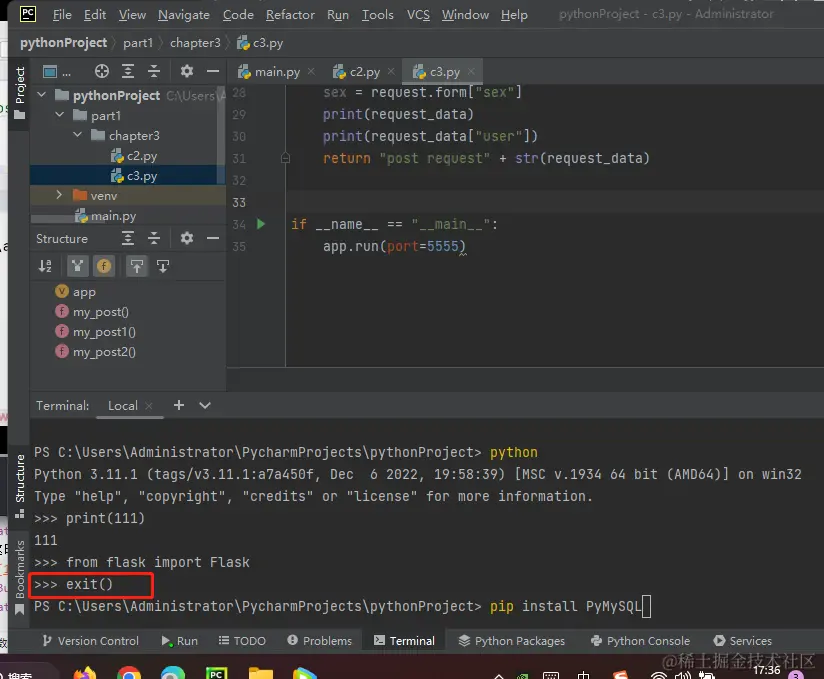
Task: Close the c3.py tab
Action: (x=471, y=71)
